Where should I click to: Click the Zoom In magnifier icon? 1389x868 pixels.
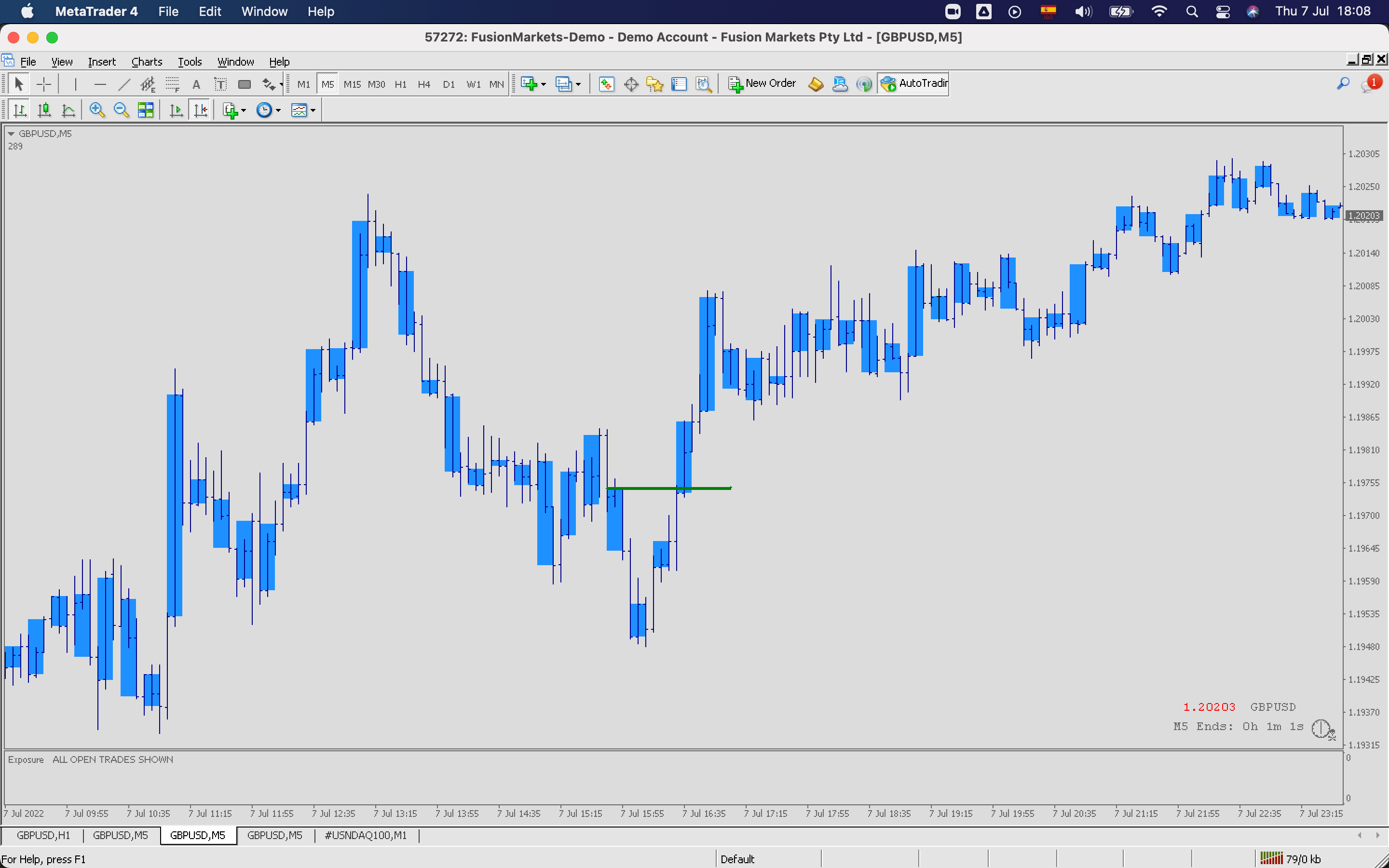click(x=96, y=110)
